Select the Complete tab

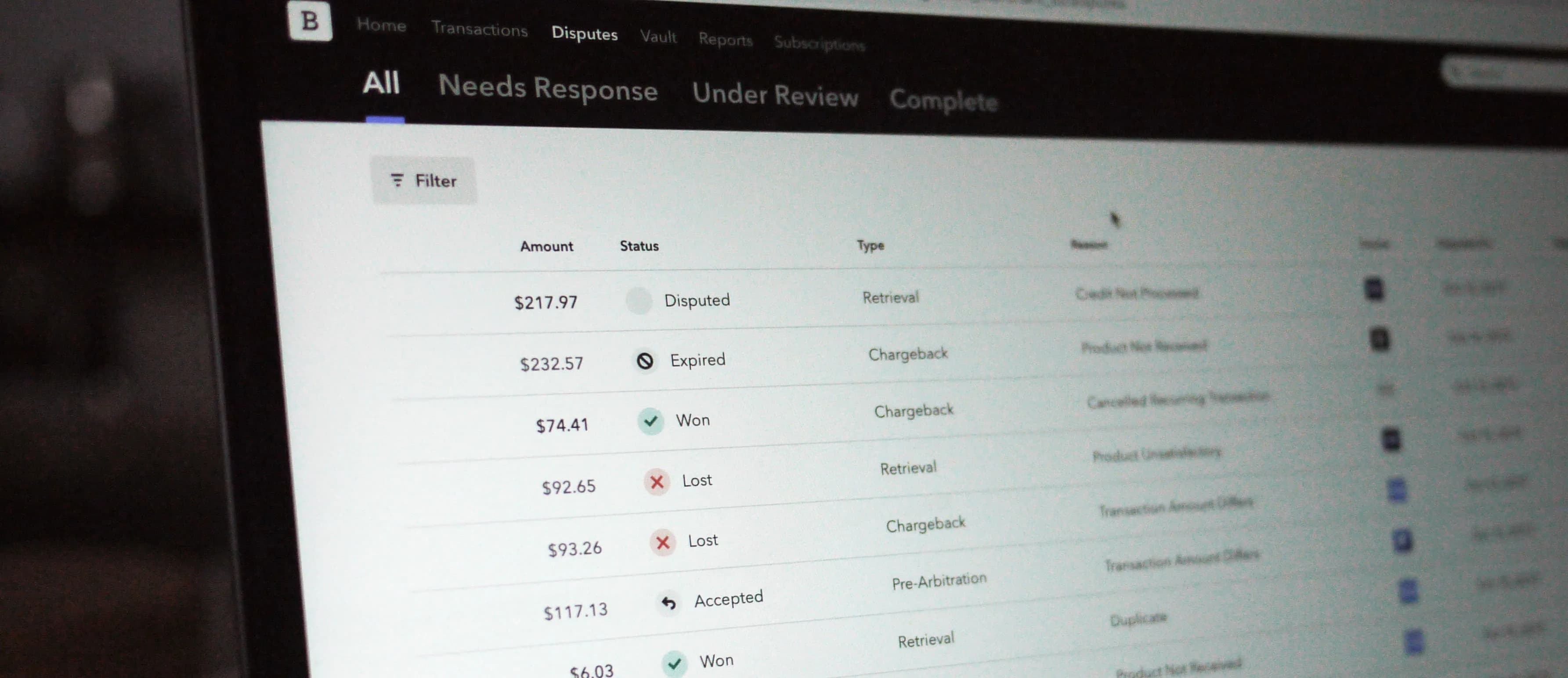tap(943, 101)
